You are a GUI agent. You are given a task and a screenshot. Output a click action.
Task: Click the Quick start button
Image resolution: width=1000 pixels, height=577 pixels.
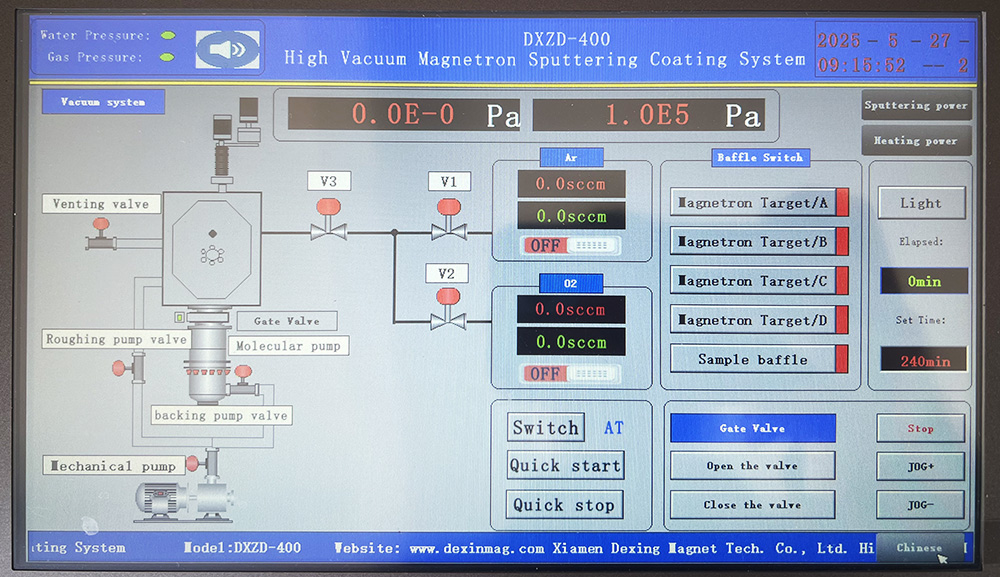[565, 466]
